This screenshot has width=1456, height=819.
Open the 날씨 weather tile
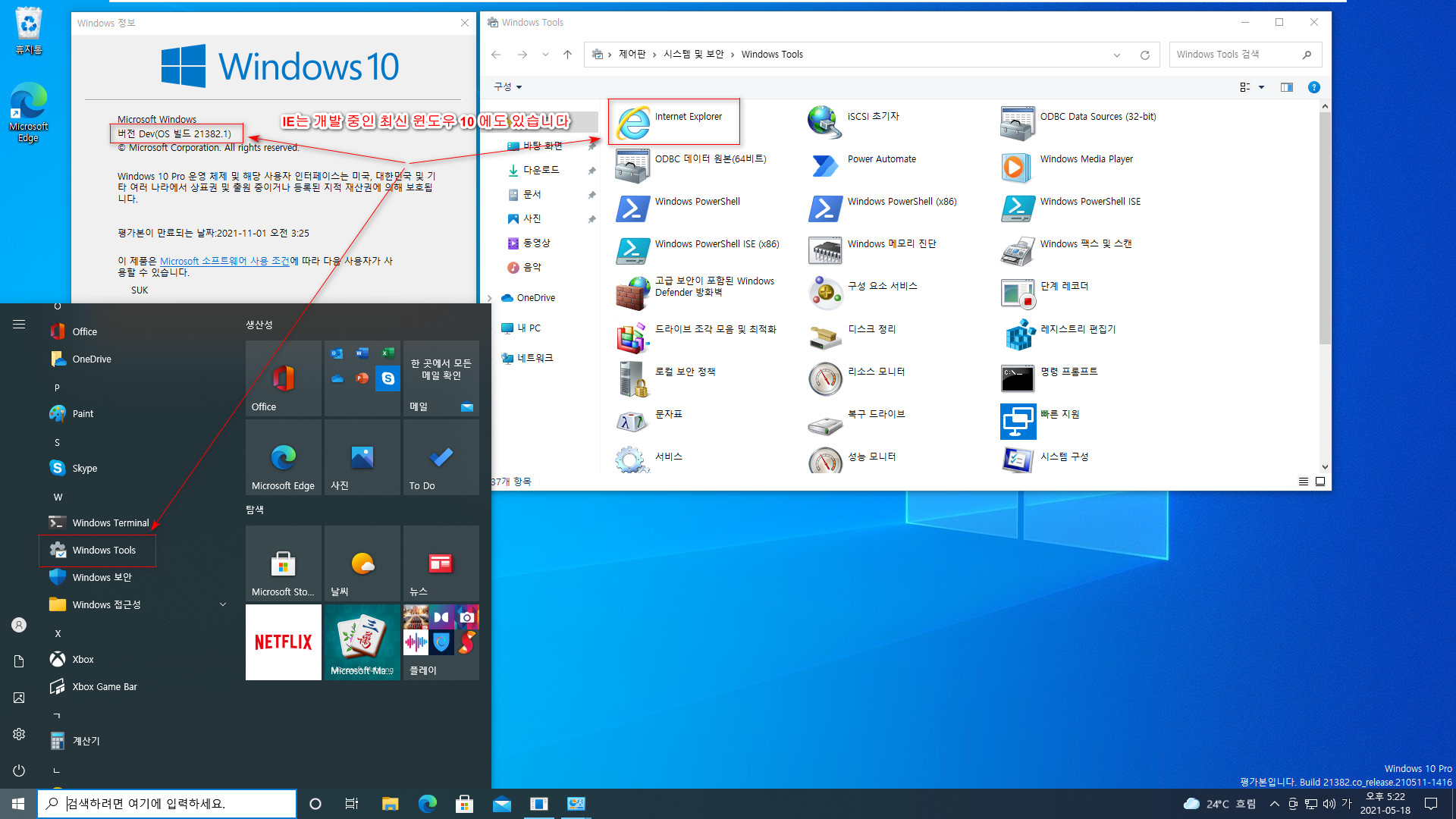362,563
